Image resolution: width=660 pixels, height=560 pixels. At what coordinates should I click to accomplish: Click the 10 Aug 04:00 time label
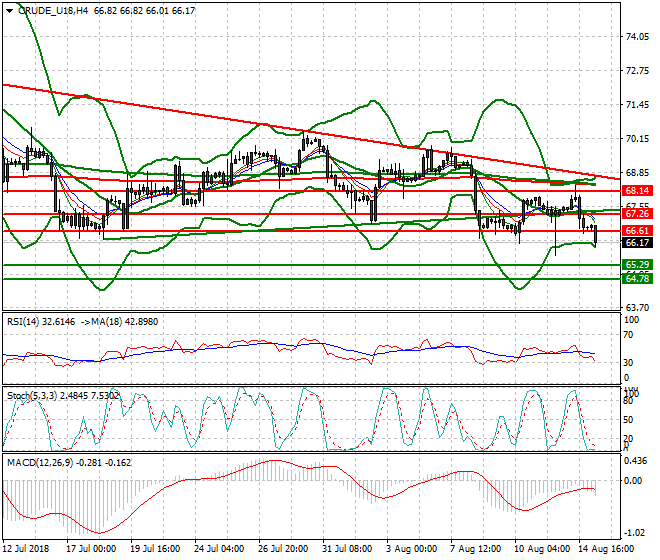coord(541,549)
